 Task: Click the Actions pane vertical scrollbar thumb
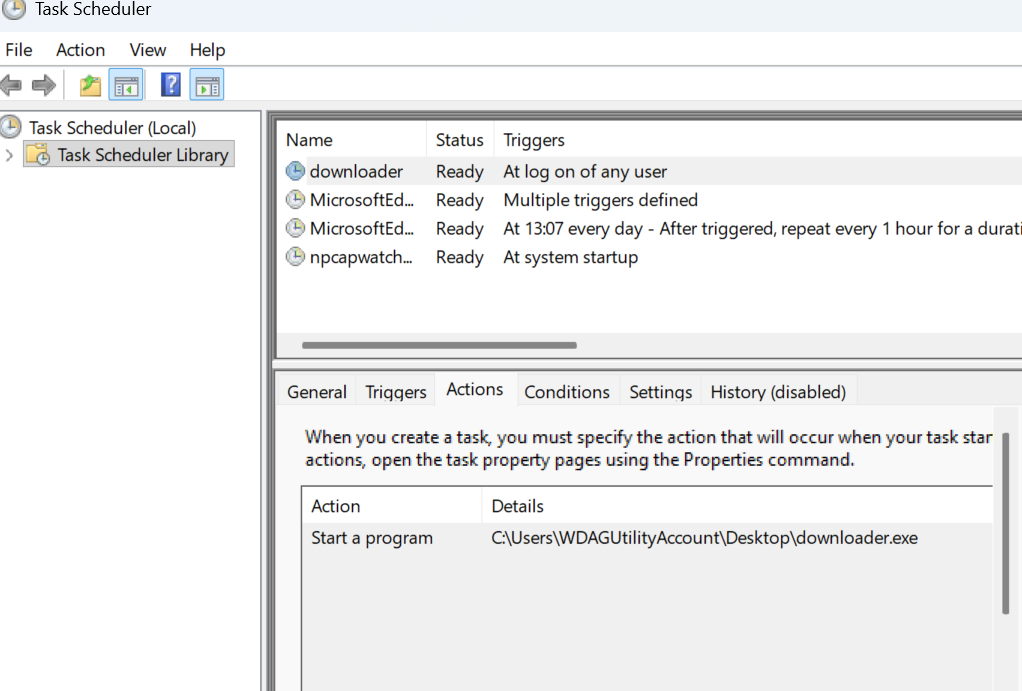(x=1006, y=523)
